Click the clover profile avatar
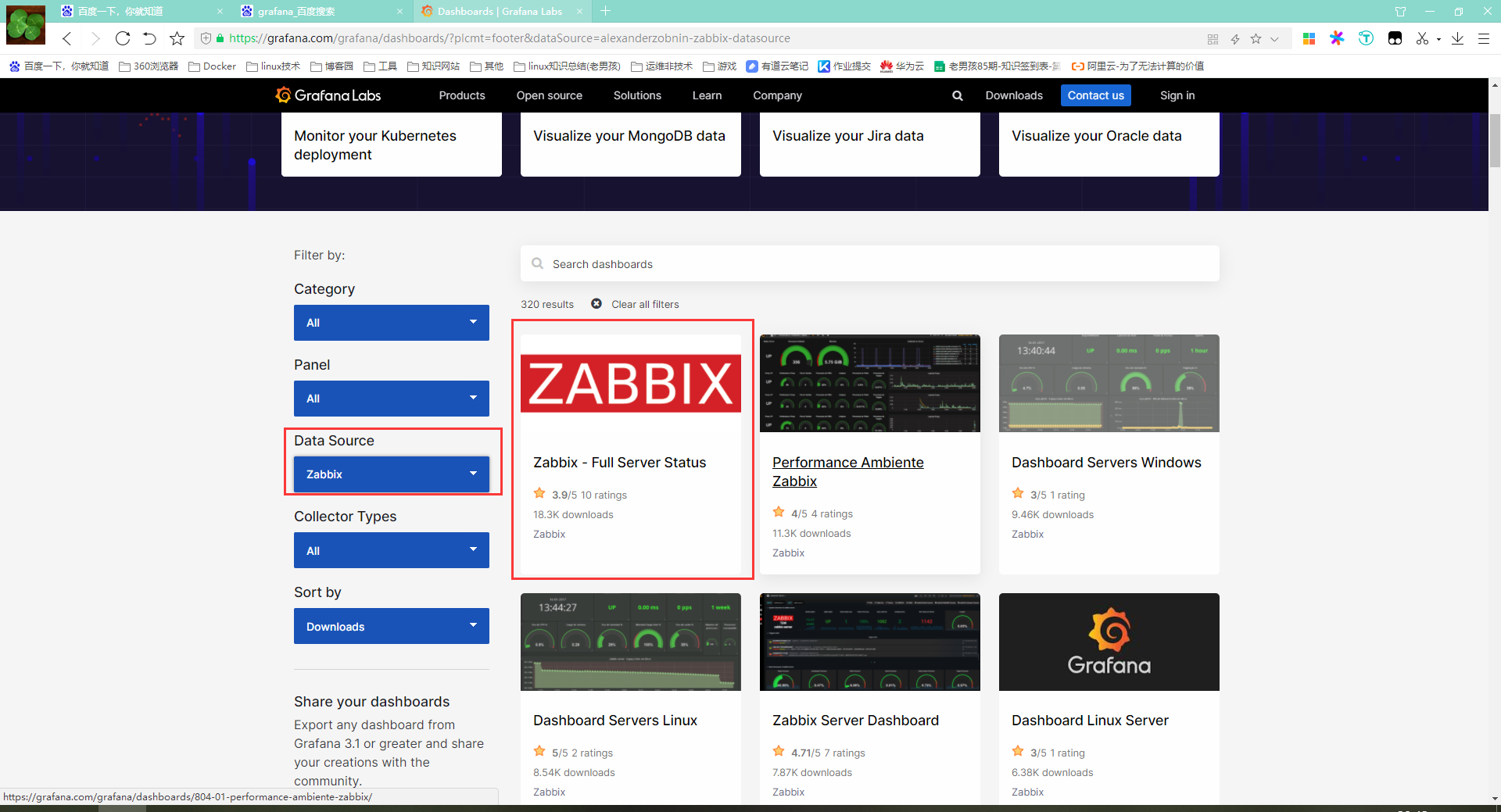This screenshot has height=812, width=1501. click(x=26, y=25)
